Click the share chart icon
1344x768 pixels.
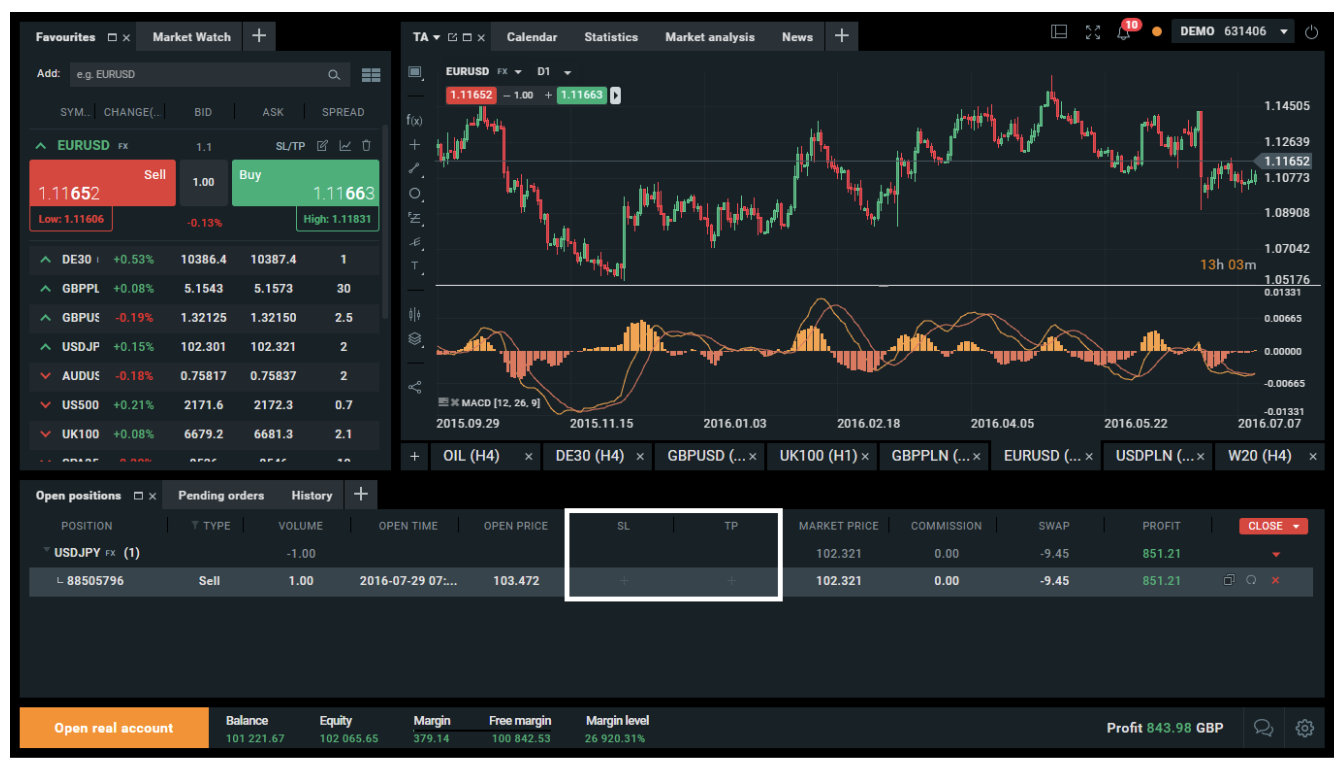tap(415, 387)
